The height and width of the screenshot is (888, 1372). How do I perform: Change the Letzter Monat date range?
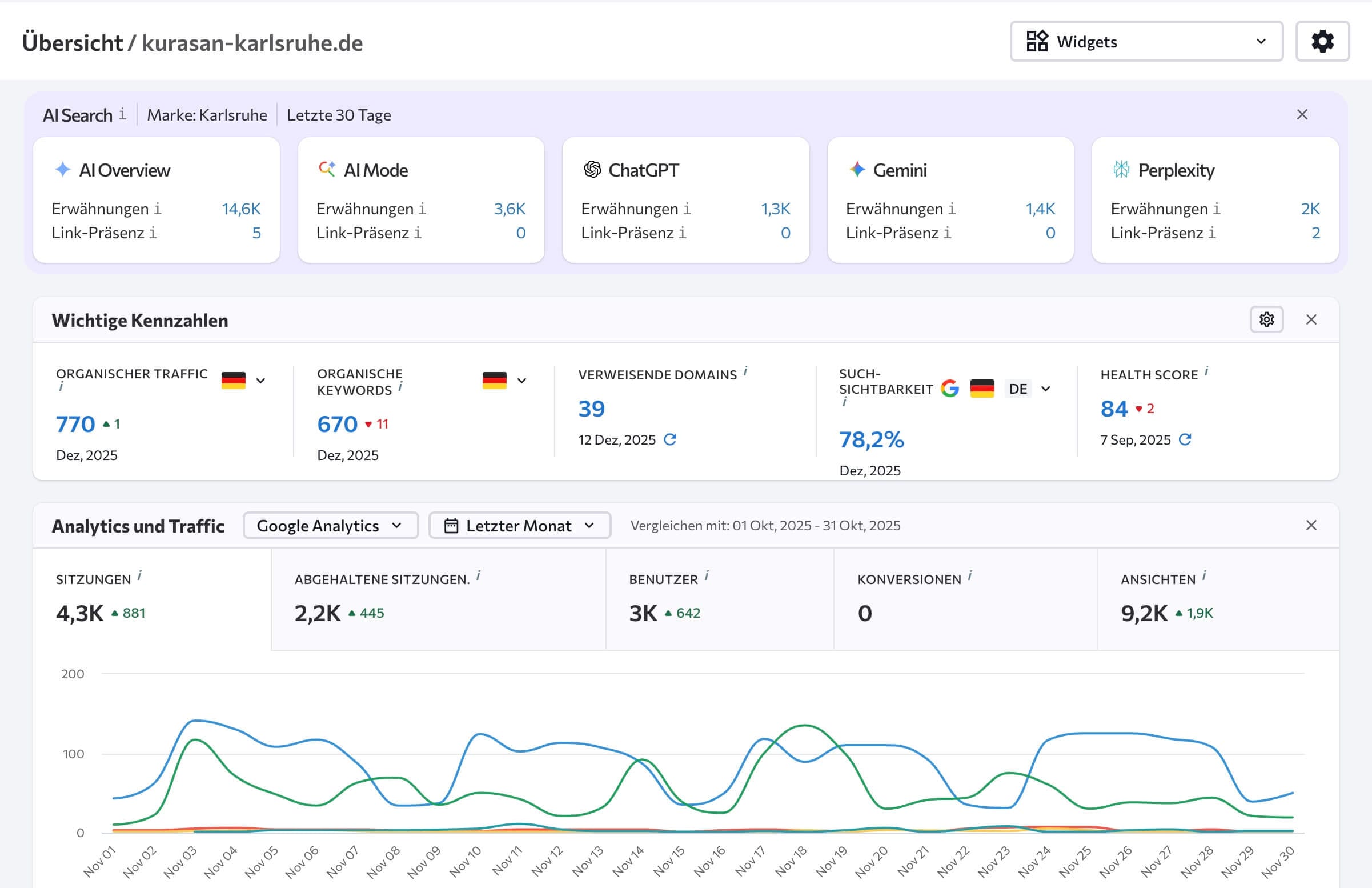tap(519, 525)
